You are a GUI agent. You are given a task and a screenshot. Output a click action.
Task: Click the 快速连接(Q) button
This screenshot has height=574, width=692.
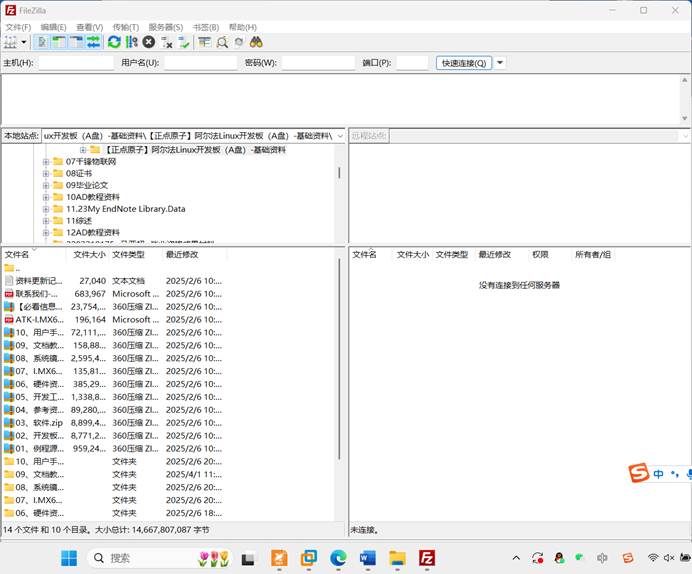pyautogui.click(x=464, y=63)
